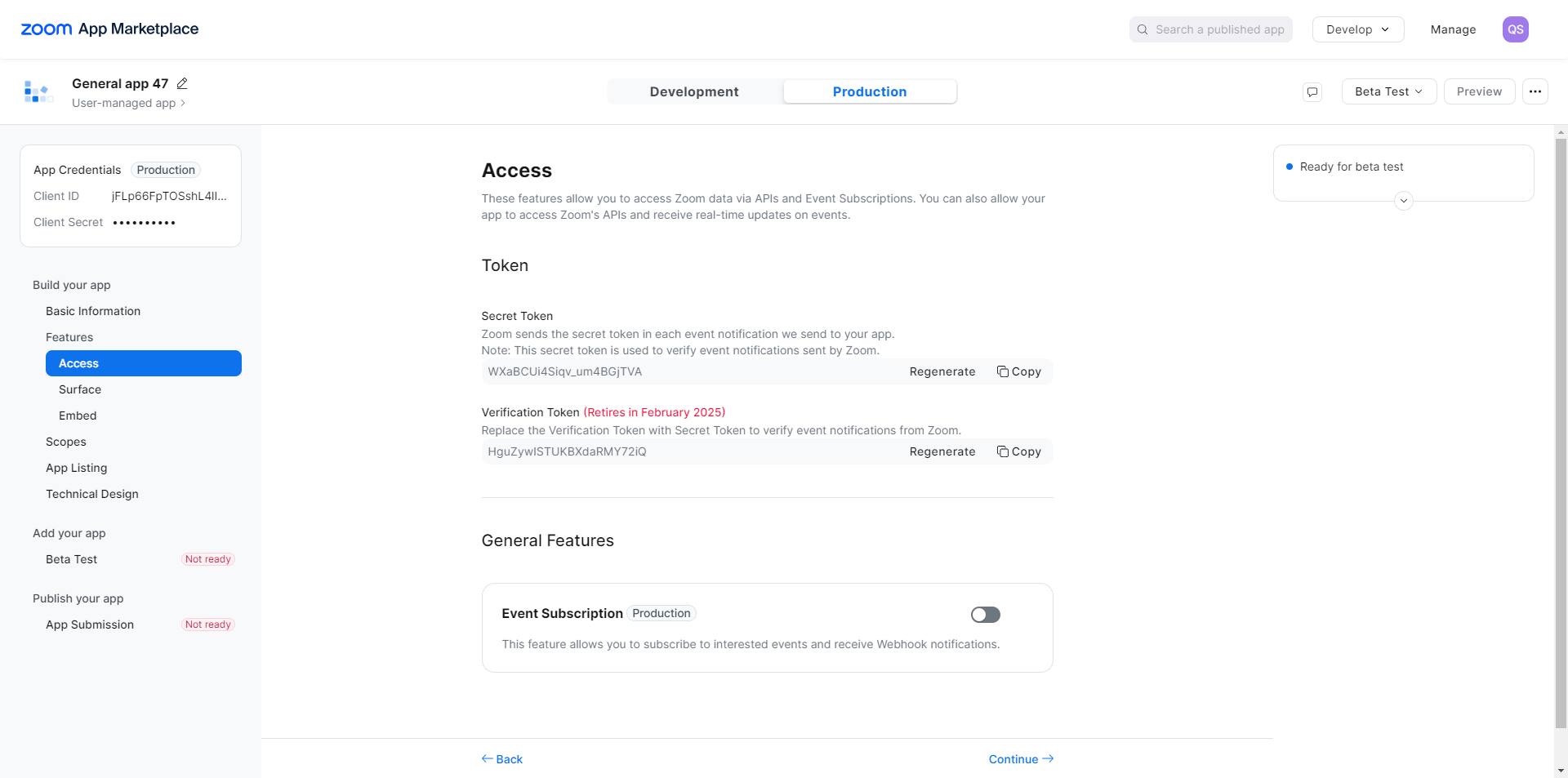The width and height of the screenshot is (1568, 778).
Task: Switch to the Development tab
Action: [x=694, y=91]
